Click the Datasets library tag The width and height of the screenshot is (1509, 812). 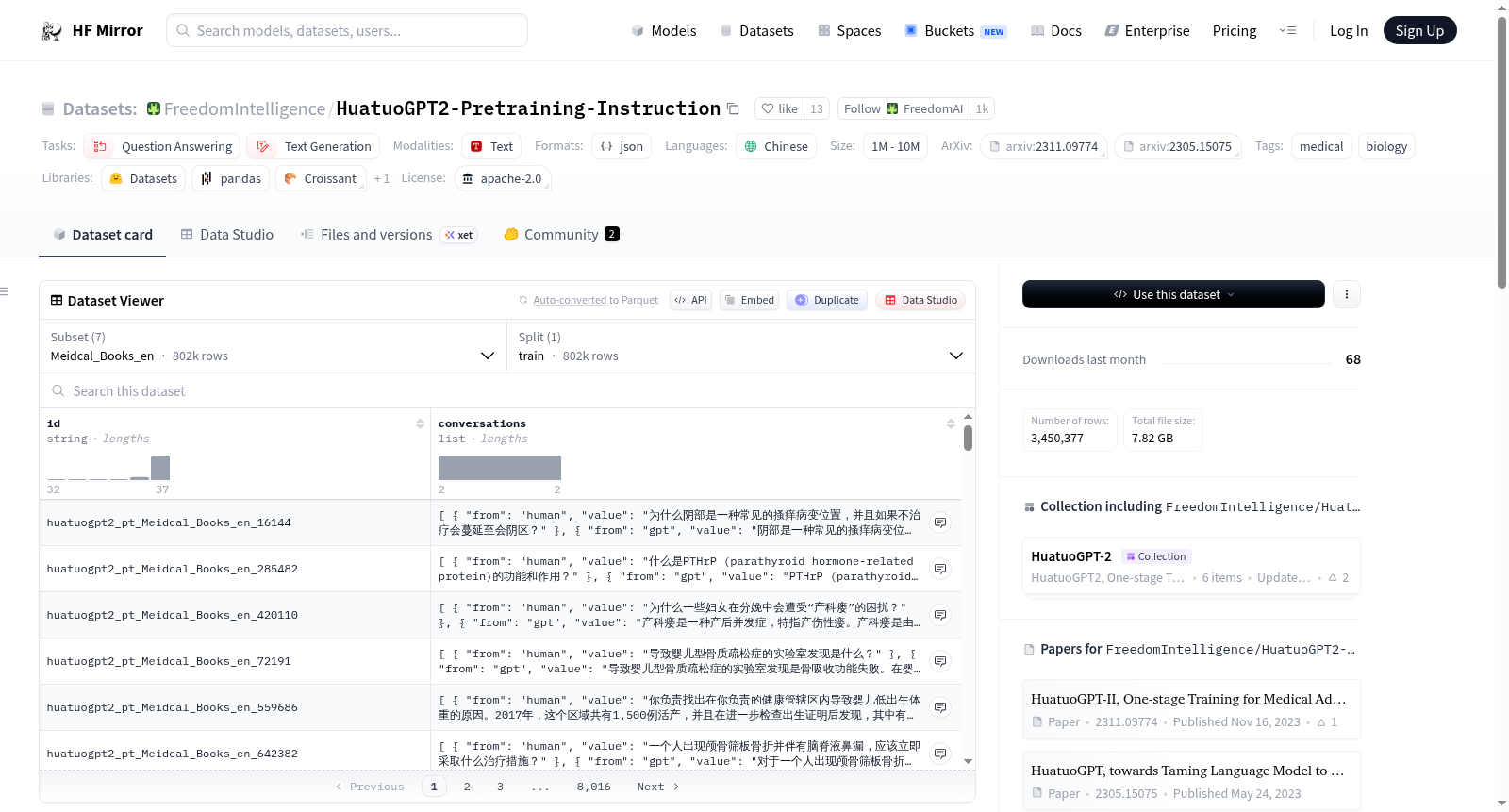click(143, 178)
